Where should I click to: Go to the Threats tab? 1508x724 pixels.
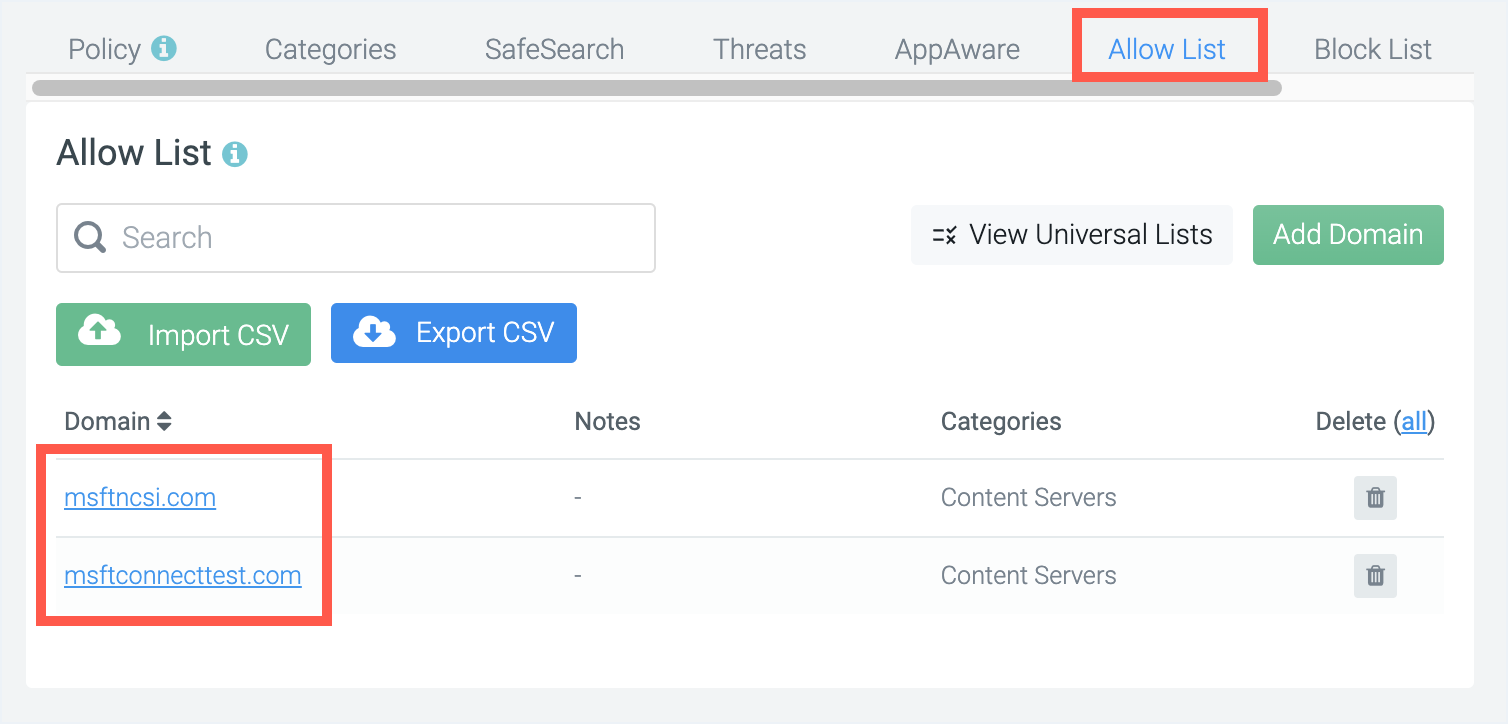coord(759,49)
